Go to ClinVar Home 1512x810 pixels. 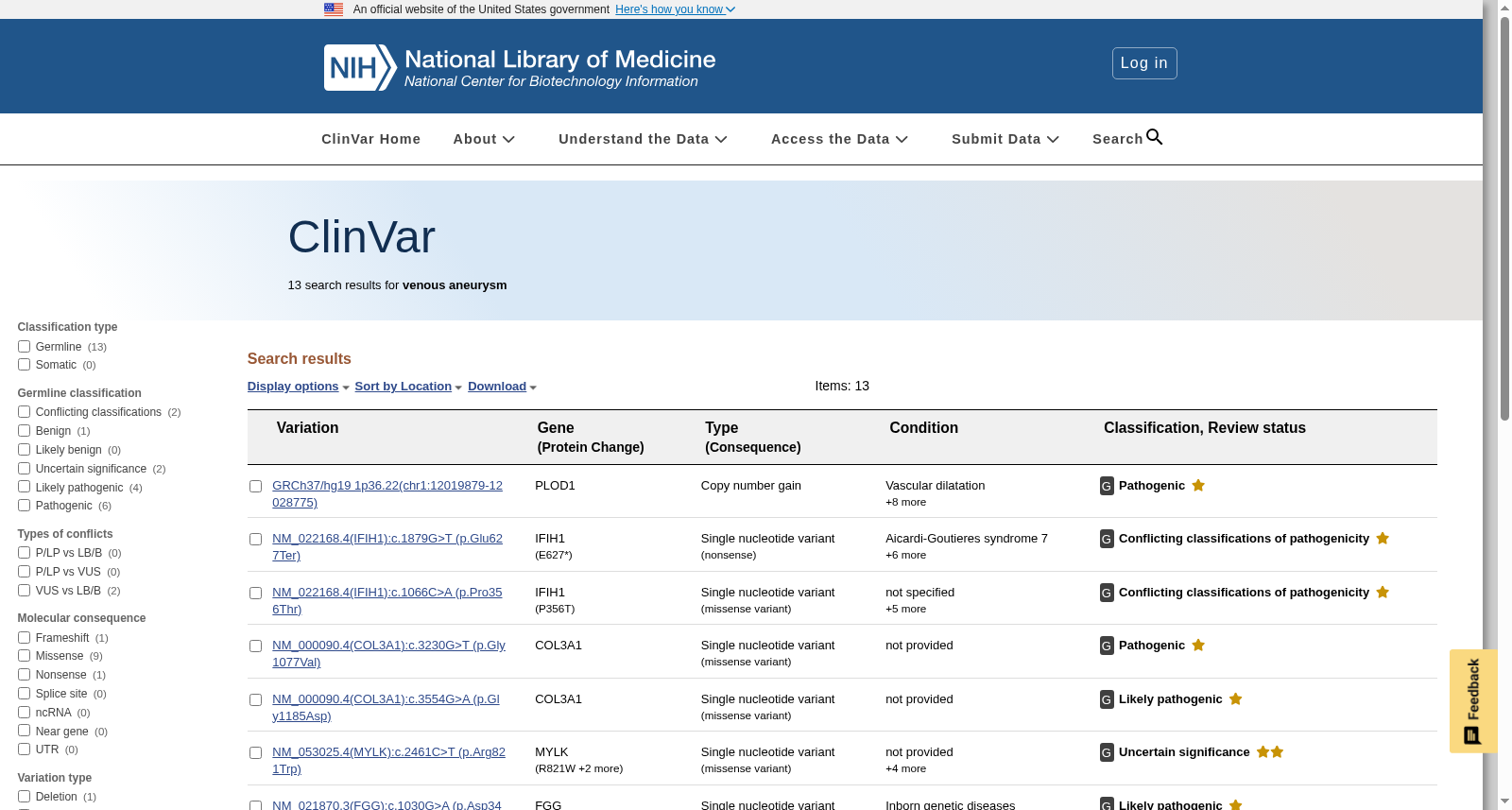point(370,139)
